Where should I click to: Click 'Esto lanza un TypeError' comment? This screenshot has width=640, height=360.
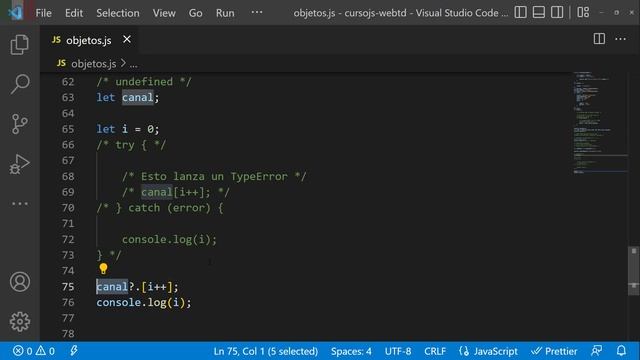coord(213,176)
